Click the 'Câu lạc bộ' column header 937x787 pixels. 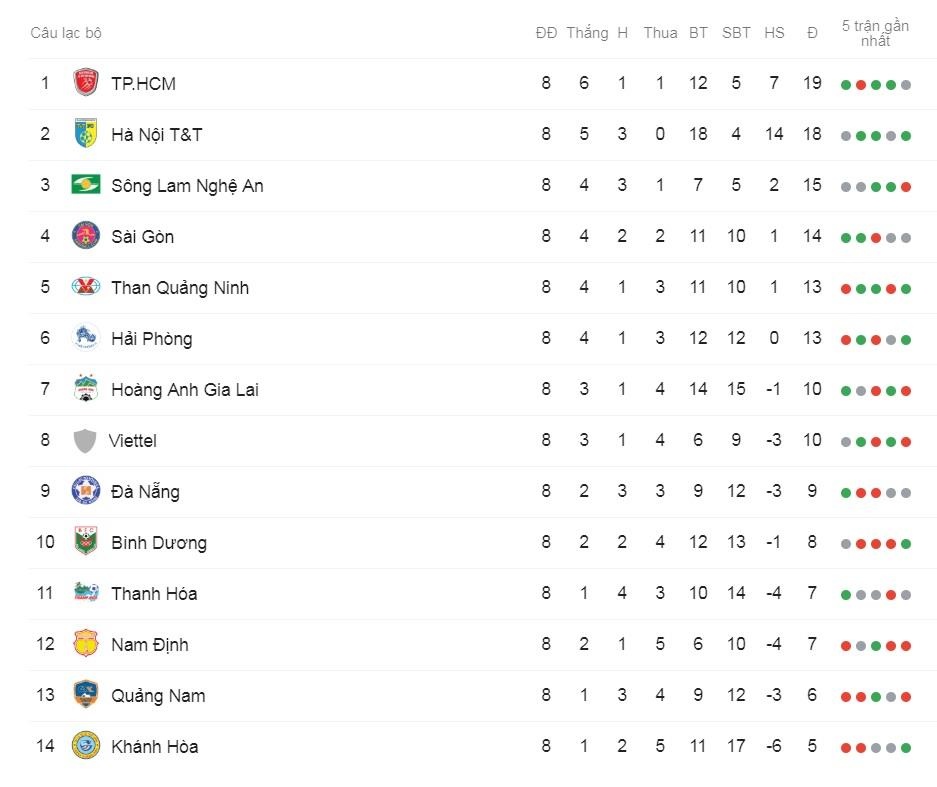pos(66,33)
